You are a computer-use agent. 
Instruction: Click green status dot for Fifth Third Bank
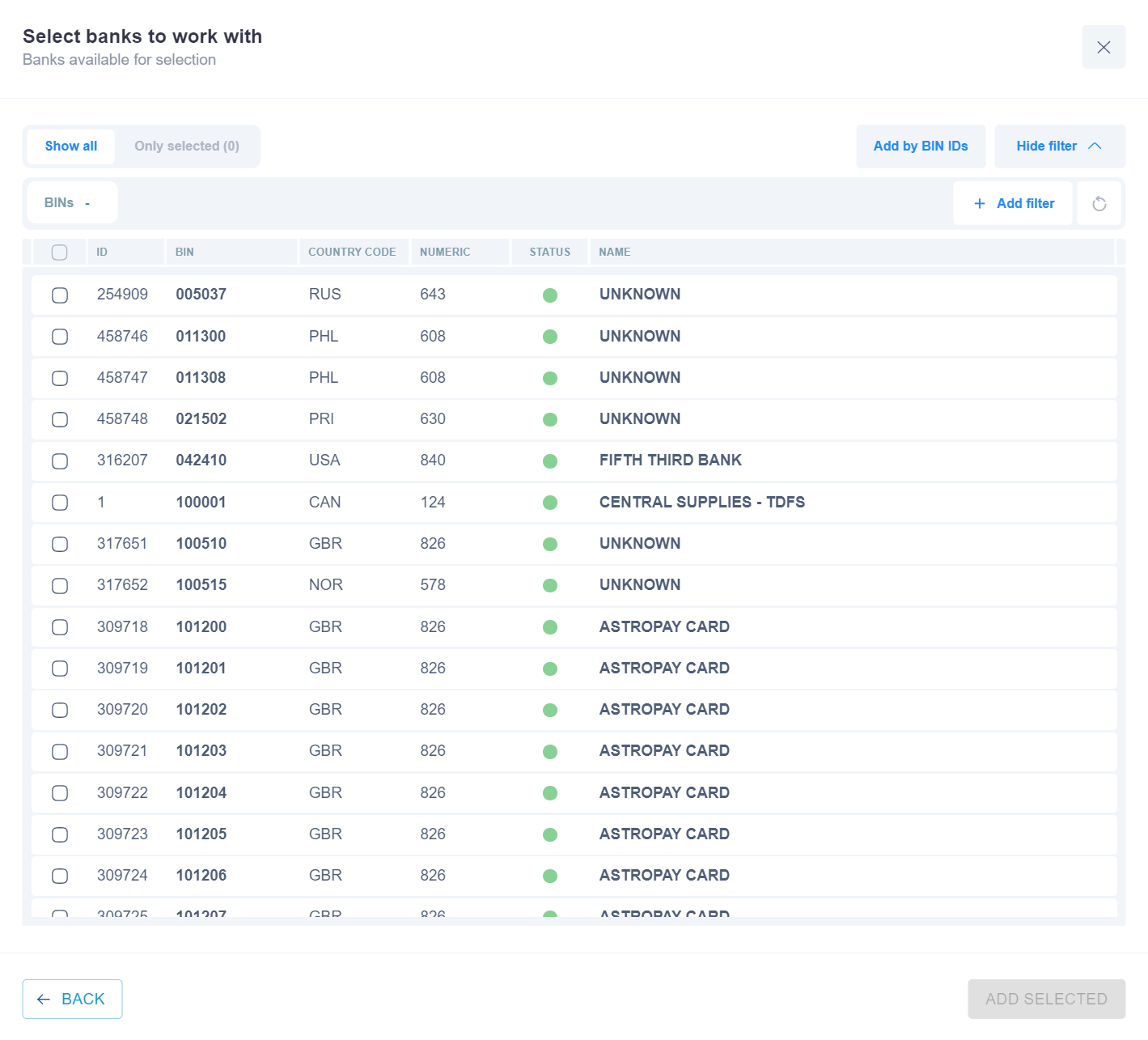550,461
